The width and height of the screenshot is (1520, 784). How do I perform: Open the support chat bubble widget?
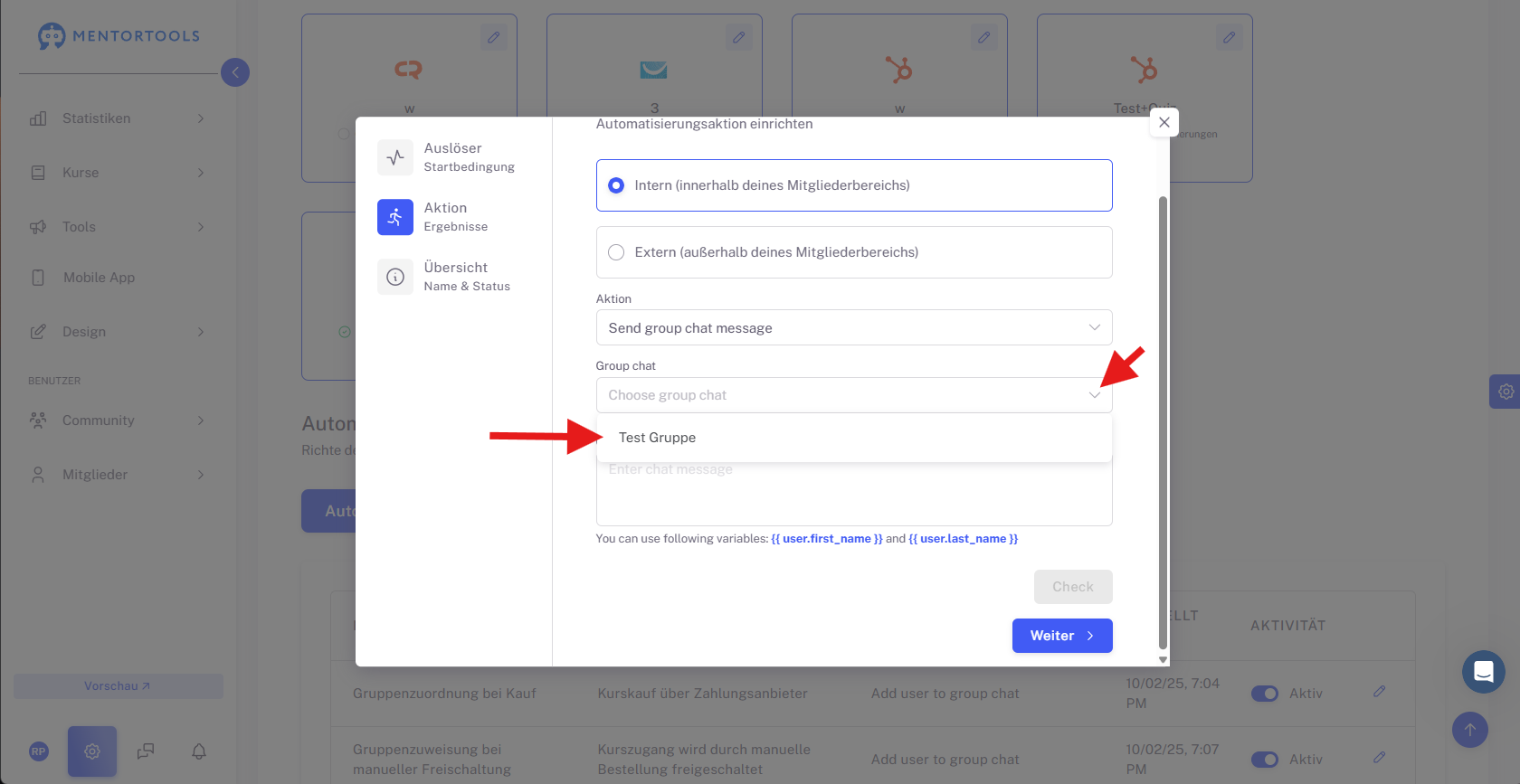(1484, 672)
